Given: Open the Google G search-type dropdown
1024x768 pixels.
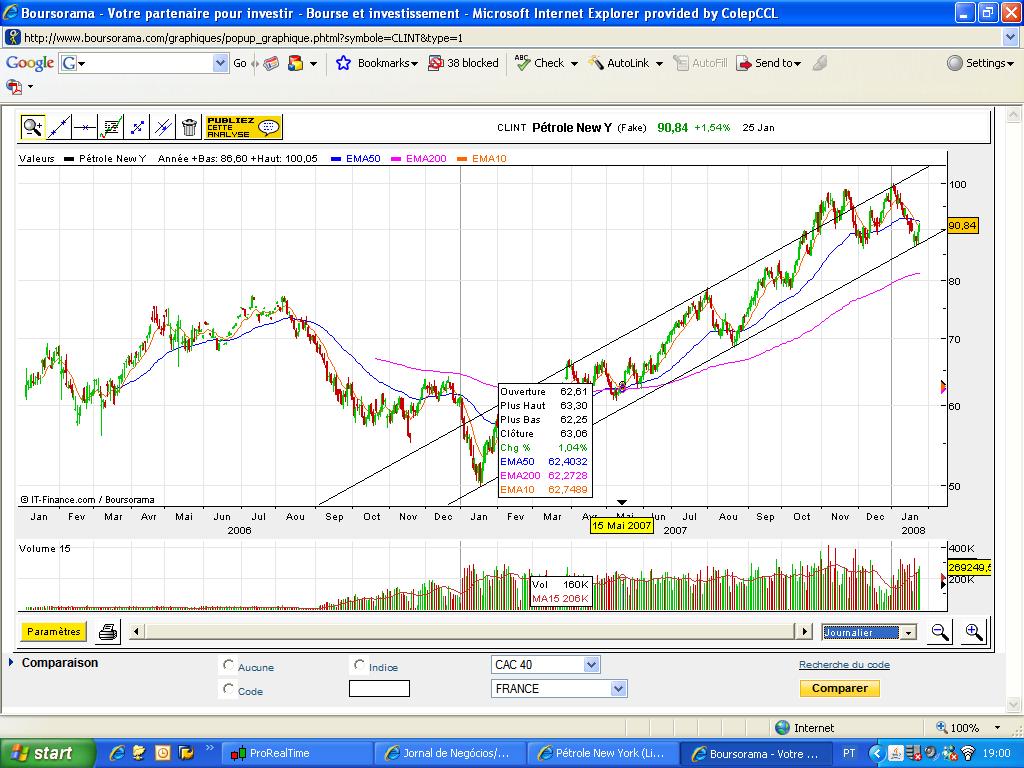Looking at the screenshot, I should click(x=73, y=63).
